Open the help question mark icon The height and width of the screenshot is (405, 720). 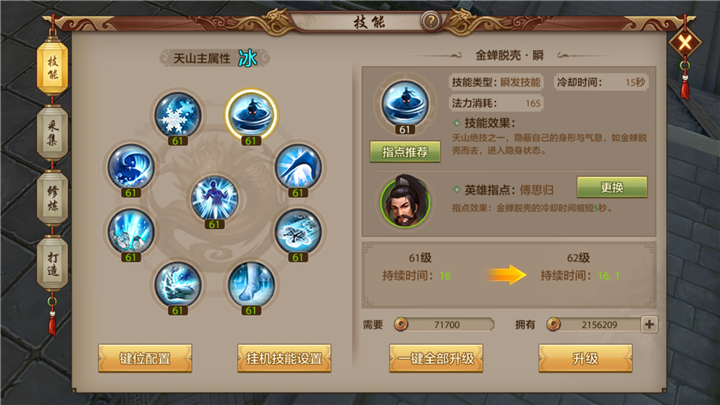coord(431,21)
